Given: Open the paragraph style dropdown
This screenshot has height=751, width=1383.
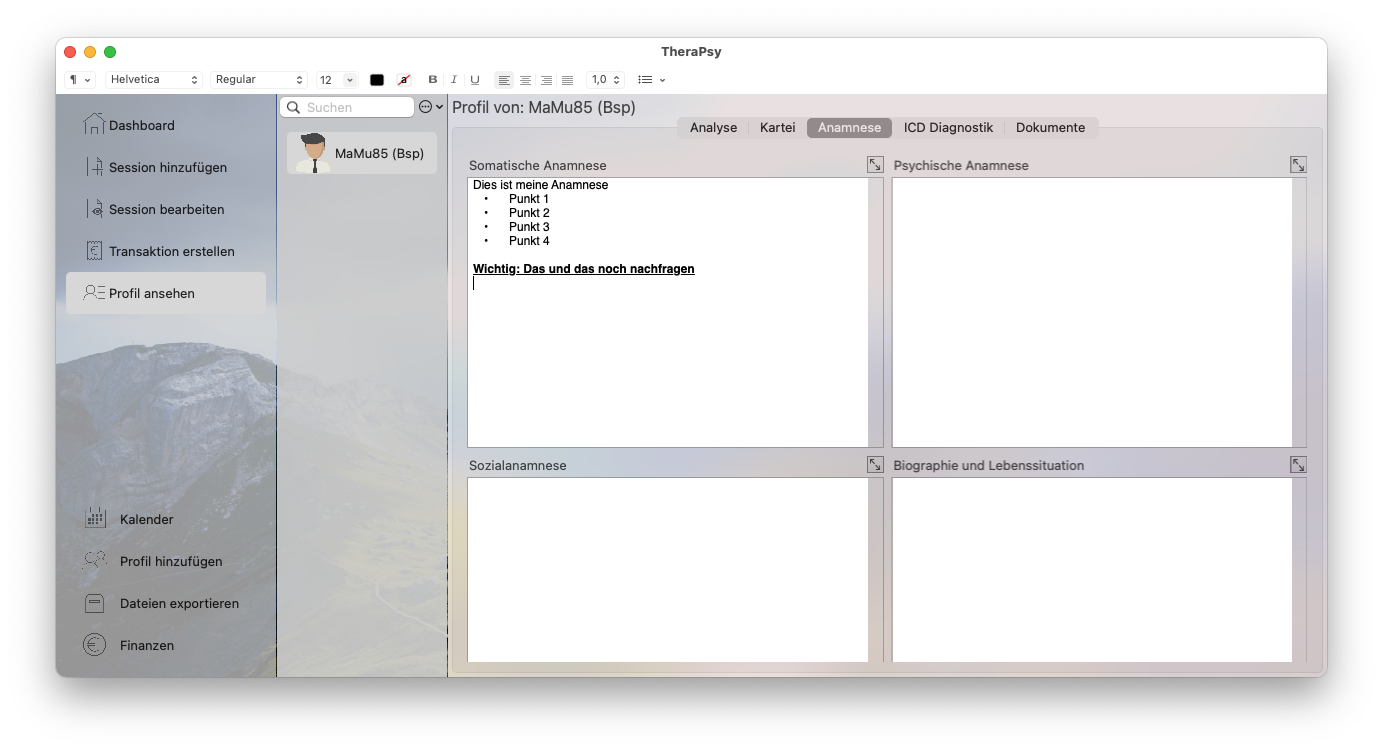Looking at the screenshot, I should coord(80,80).
